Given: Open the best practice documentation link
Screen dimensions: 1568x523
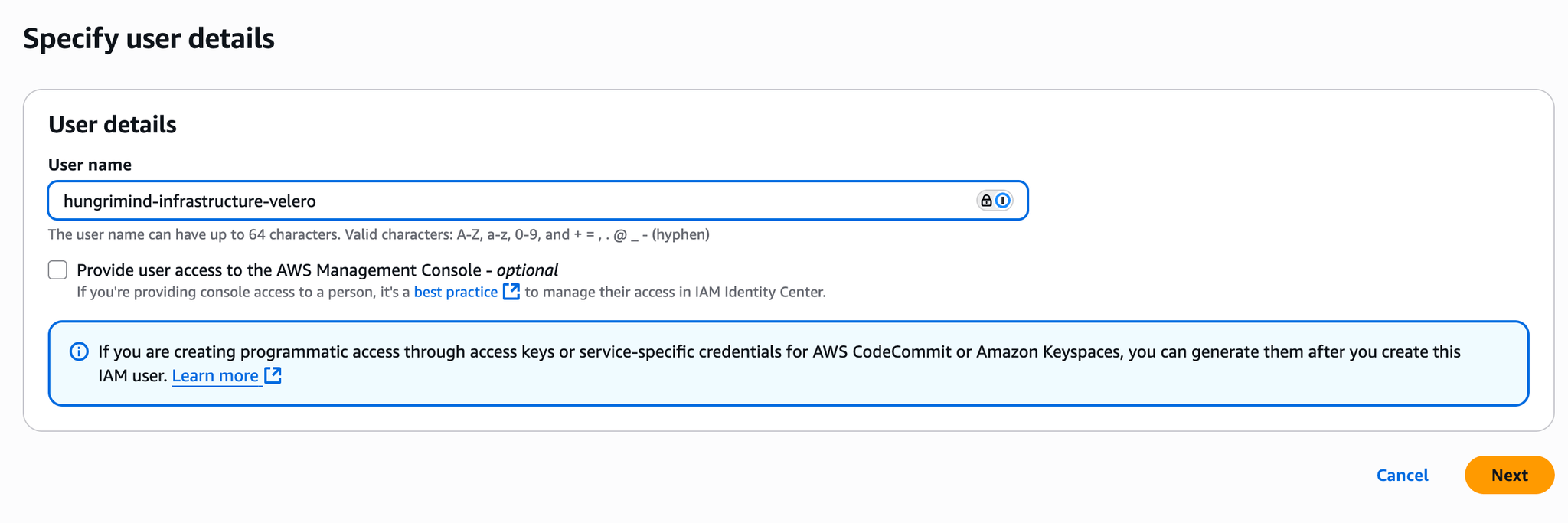Looking at the screenshot, I should 454,292.
